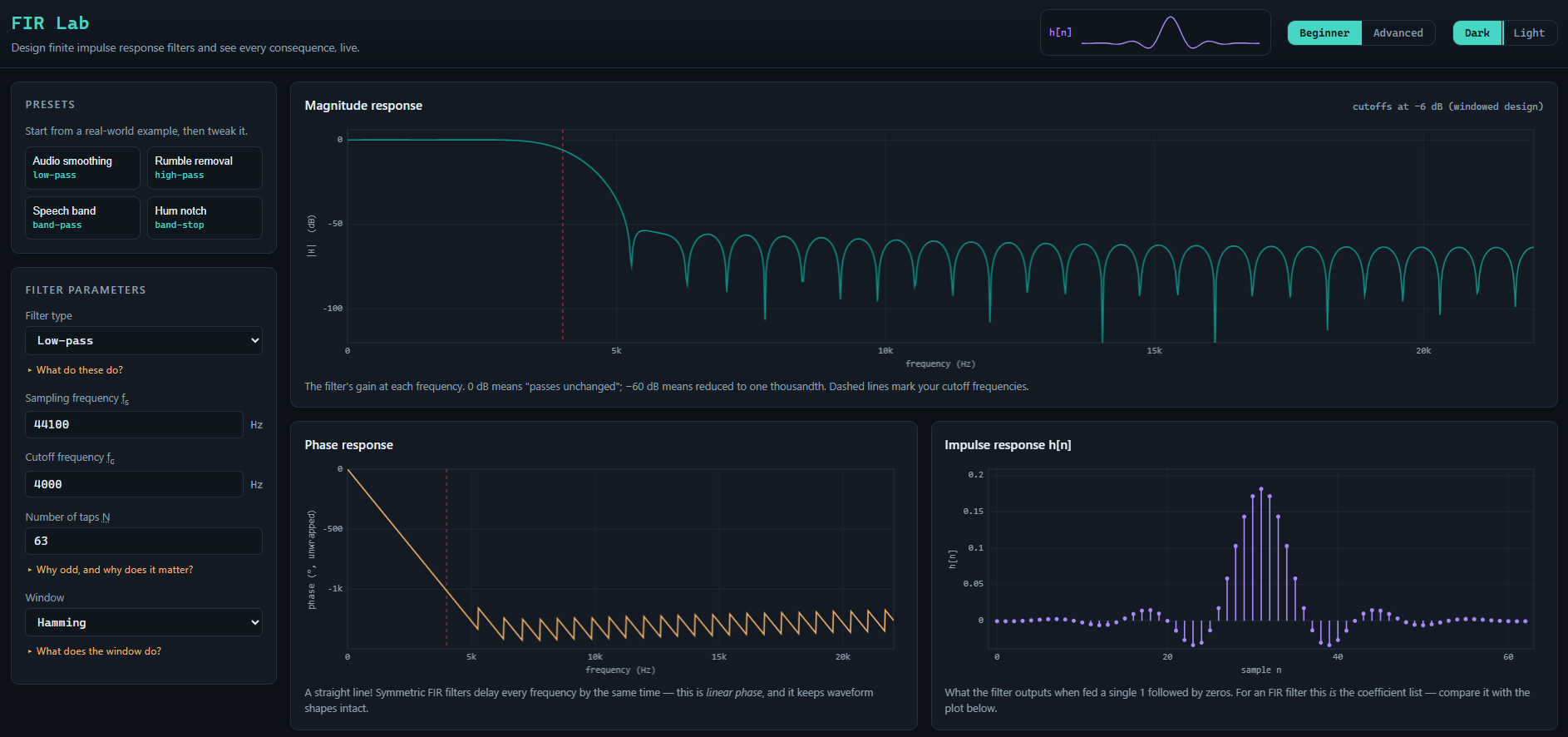The image size is (1568, 737).
Task: Open the Window Hamming dropdown
Action: (144, 623)
